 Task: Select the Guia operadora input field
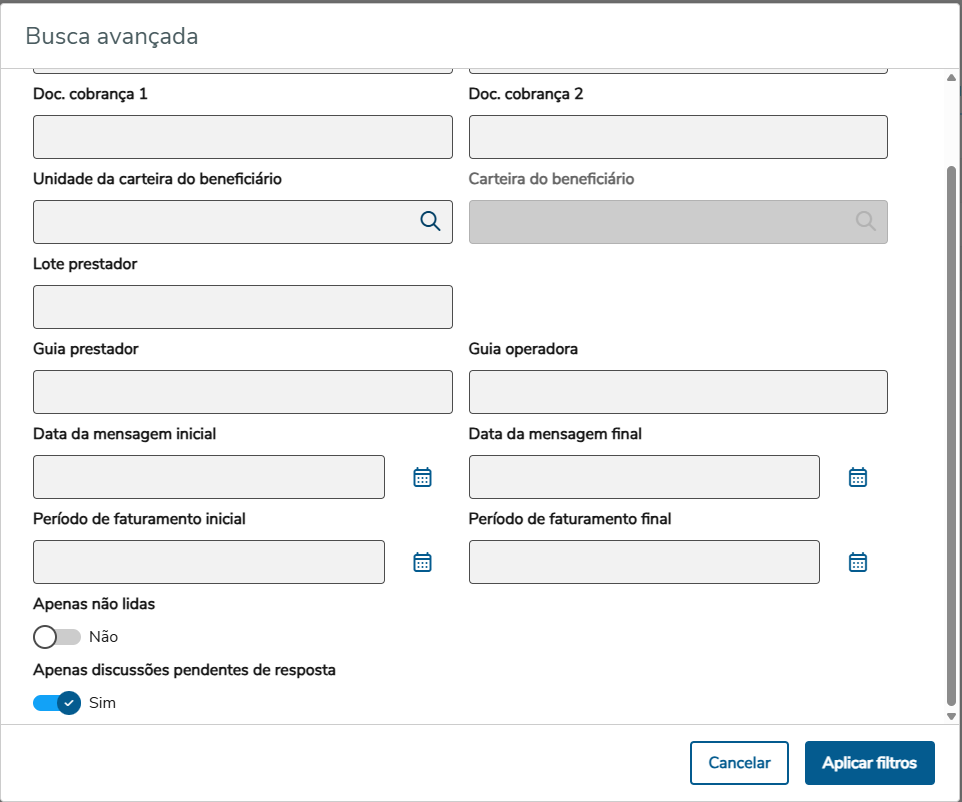click(678, 392)
